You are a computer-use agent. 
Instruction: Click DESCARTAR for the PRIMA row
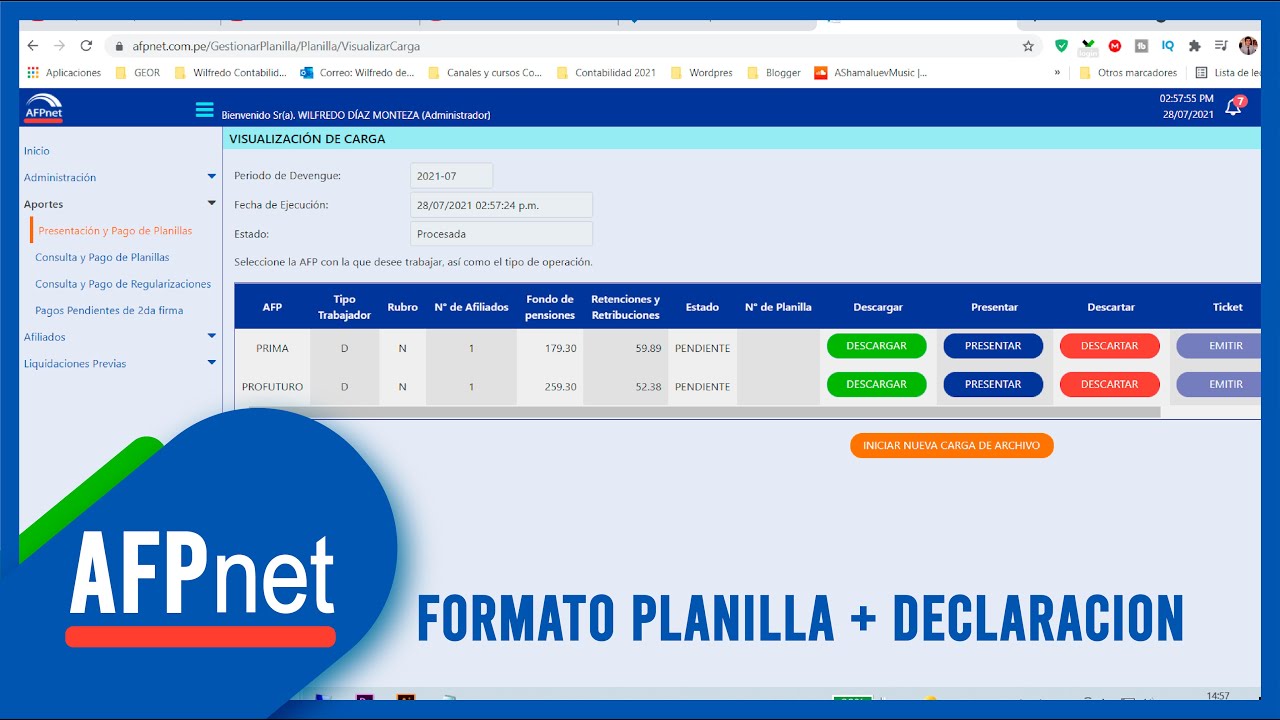tap(1110, 346)
